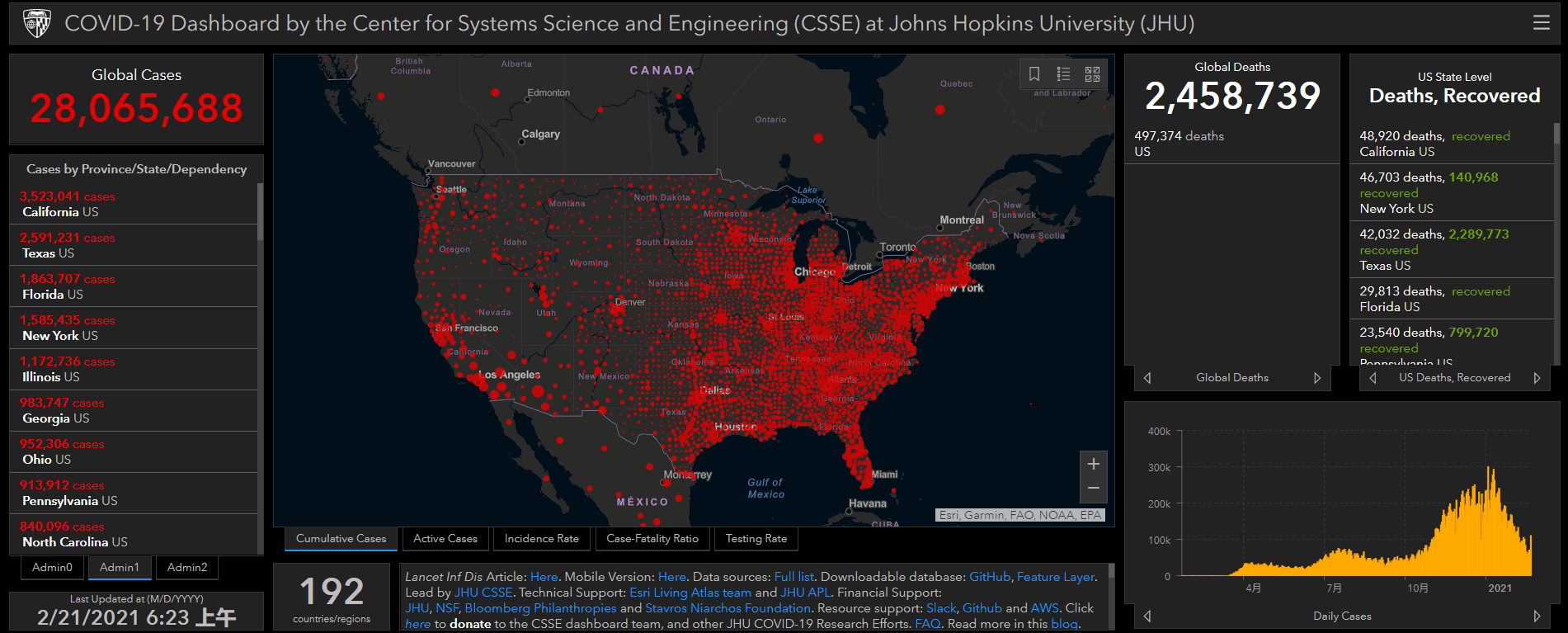Go to next panel after Global Deaths
1568x633 pixels.
[1317, 378]
